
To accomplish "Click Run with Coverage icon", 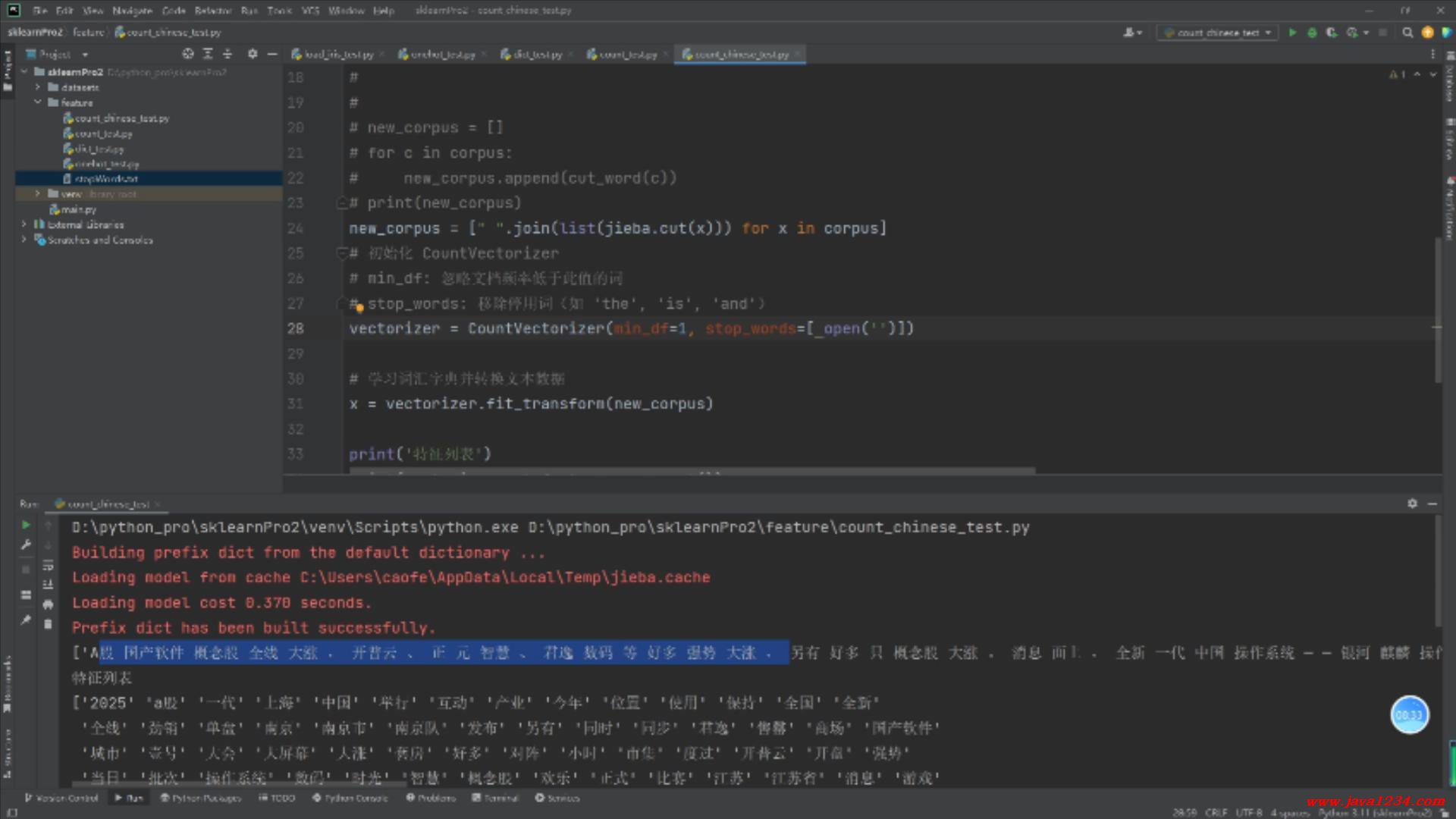I will (x=1332, y=33).
